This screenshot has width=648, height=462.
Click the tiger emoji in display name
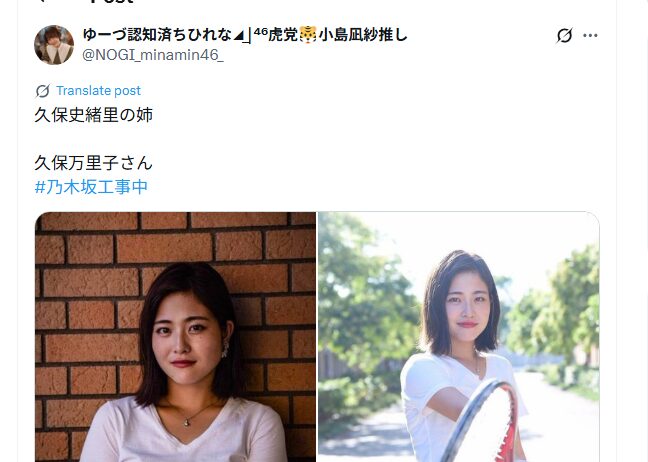pyautogui.click(x=308, y=35)
